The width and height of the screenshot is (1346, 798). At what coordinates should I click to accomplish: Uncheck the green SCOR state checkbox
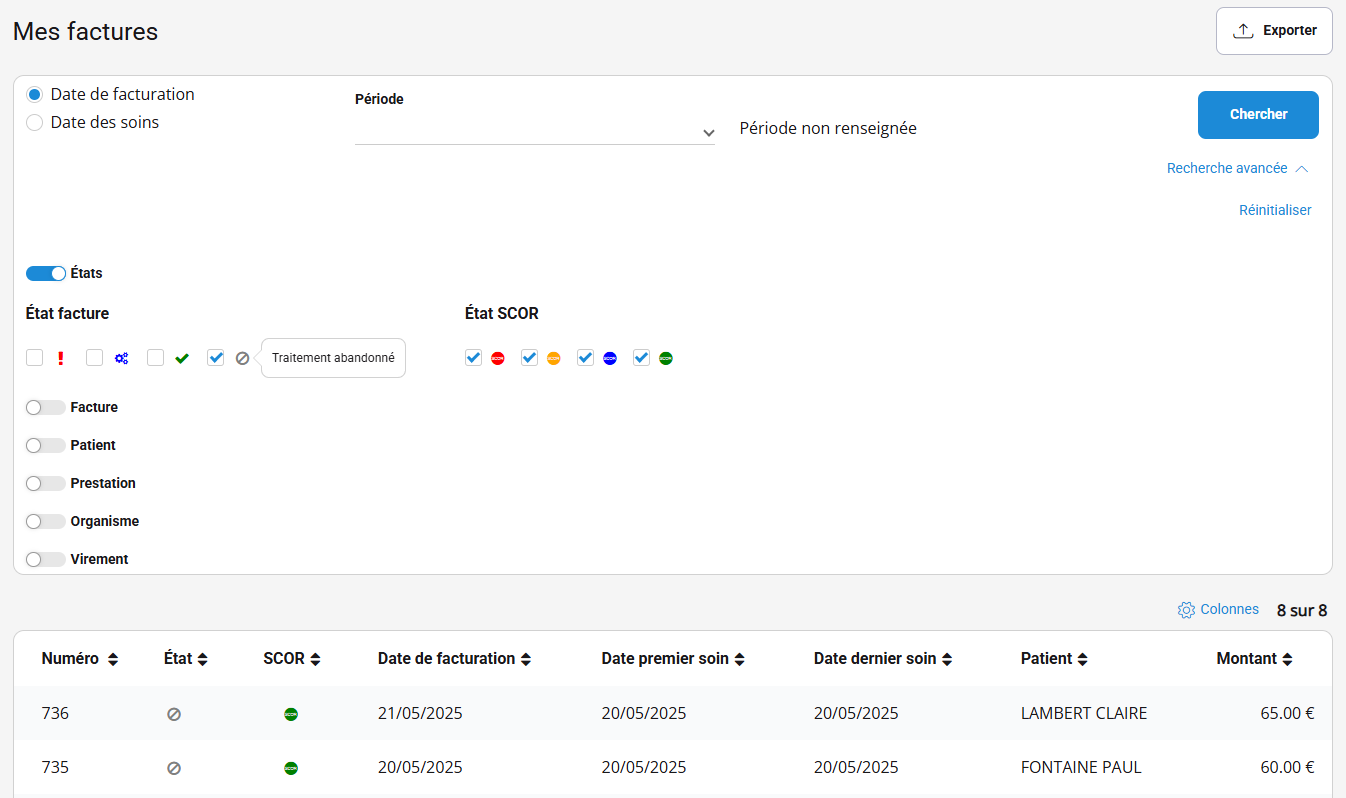coord(641,357)
